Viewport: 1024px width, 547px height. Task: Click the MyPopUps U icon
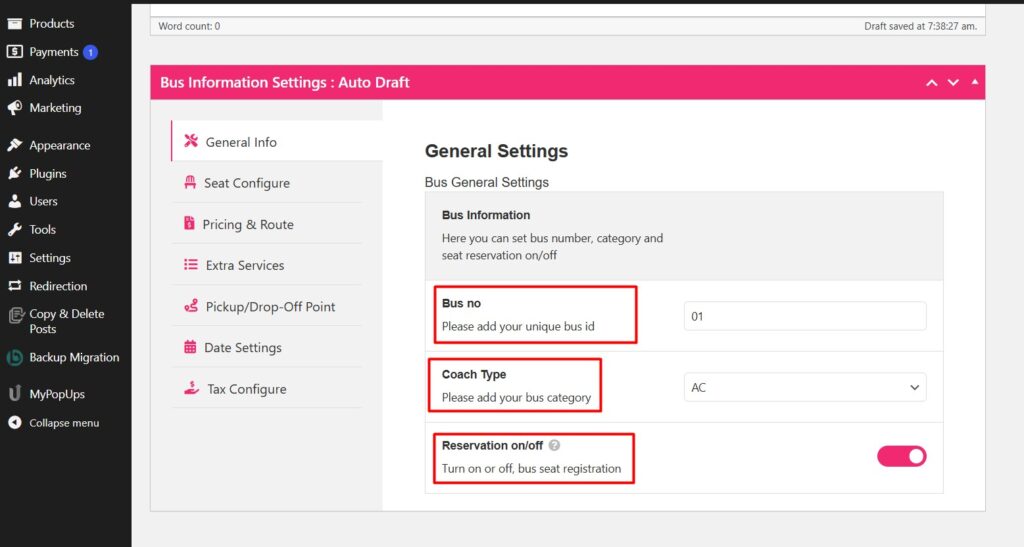pos(14,394)
